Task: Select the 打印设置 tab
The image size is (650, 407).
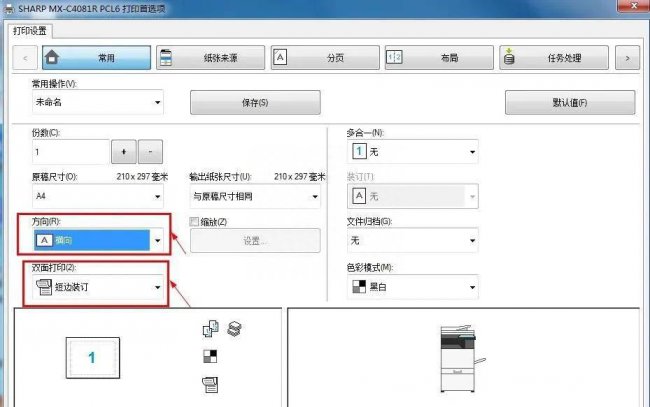Action: (29, 31)
